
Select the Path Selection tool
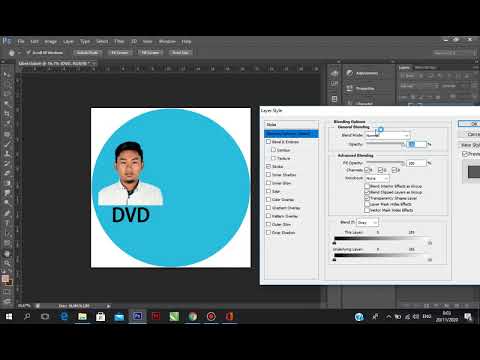(7, 233)
